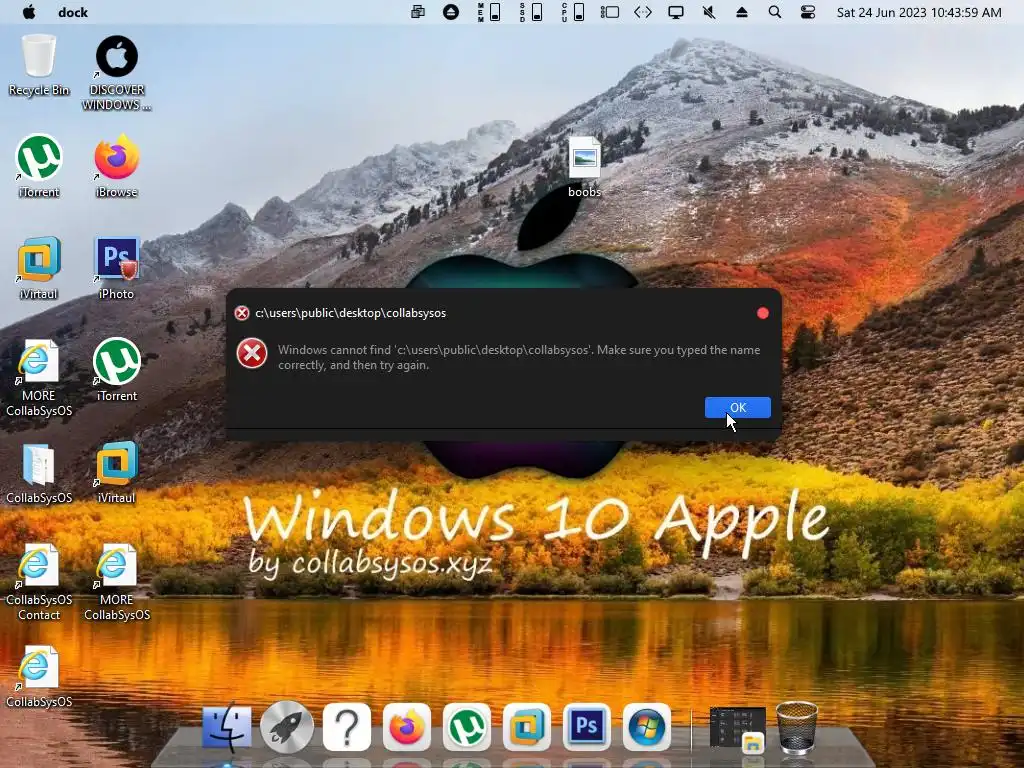This screenshot has width=1024, height=768.
Task: Close the error dialog with the red dot
Action: tap(762, 313)
